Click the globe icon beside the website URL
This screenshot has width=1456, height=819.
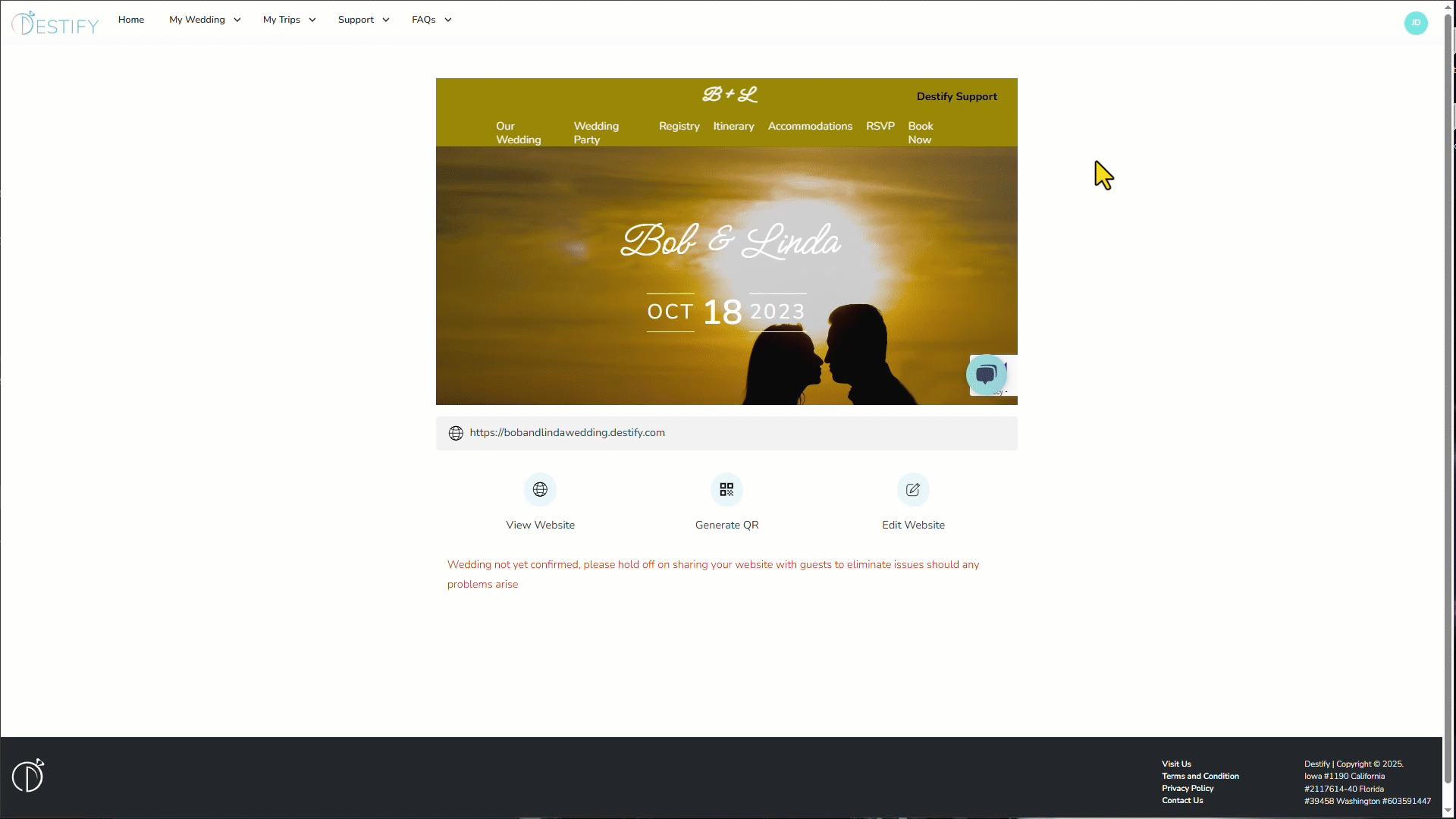tap(456, 433)
